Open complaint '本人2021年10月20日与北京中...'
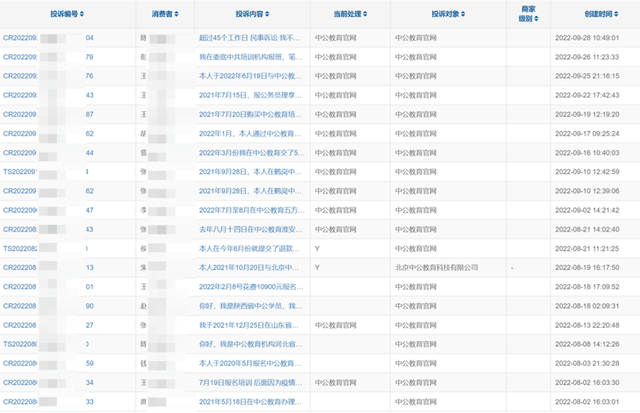The width and height of the screenshot is (640, 413). [249, 268]
